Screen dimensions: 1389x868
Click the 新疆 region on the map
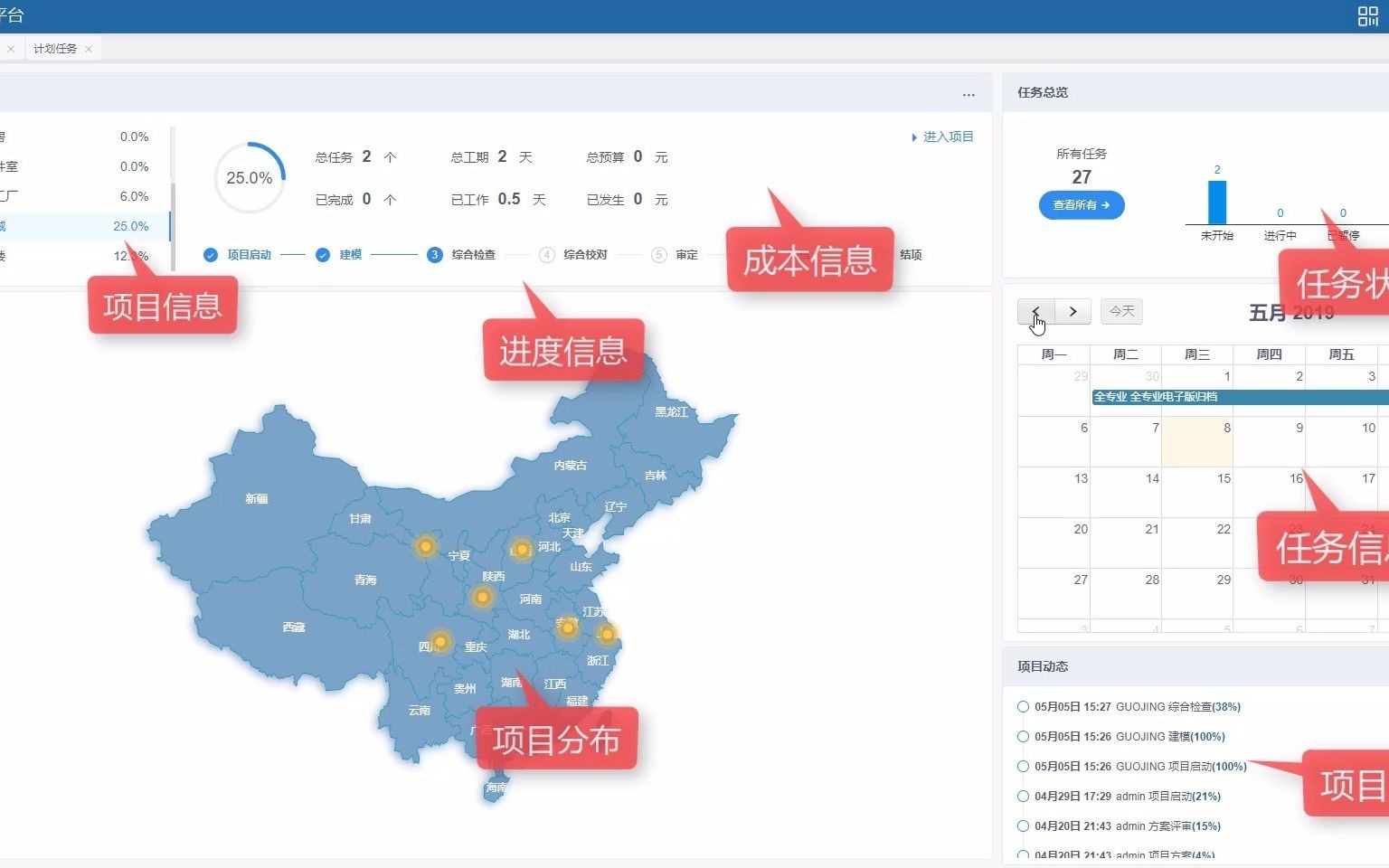(257, 499)
